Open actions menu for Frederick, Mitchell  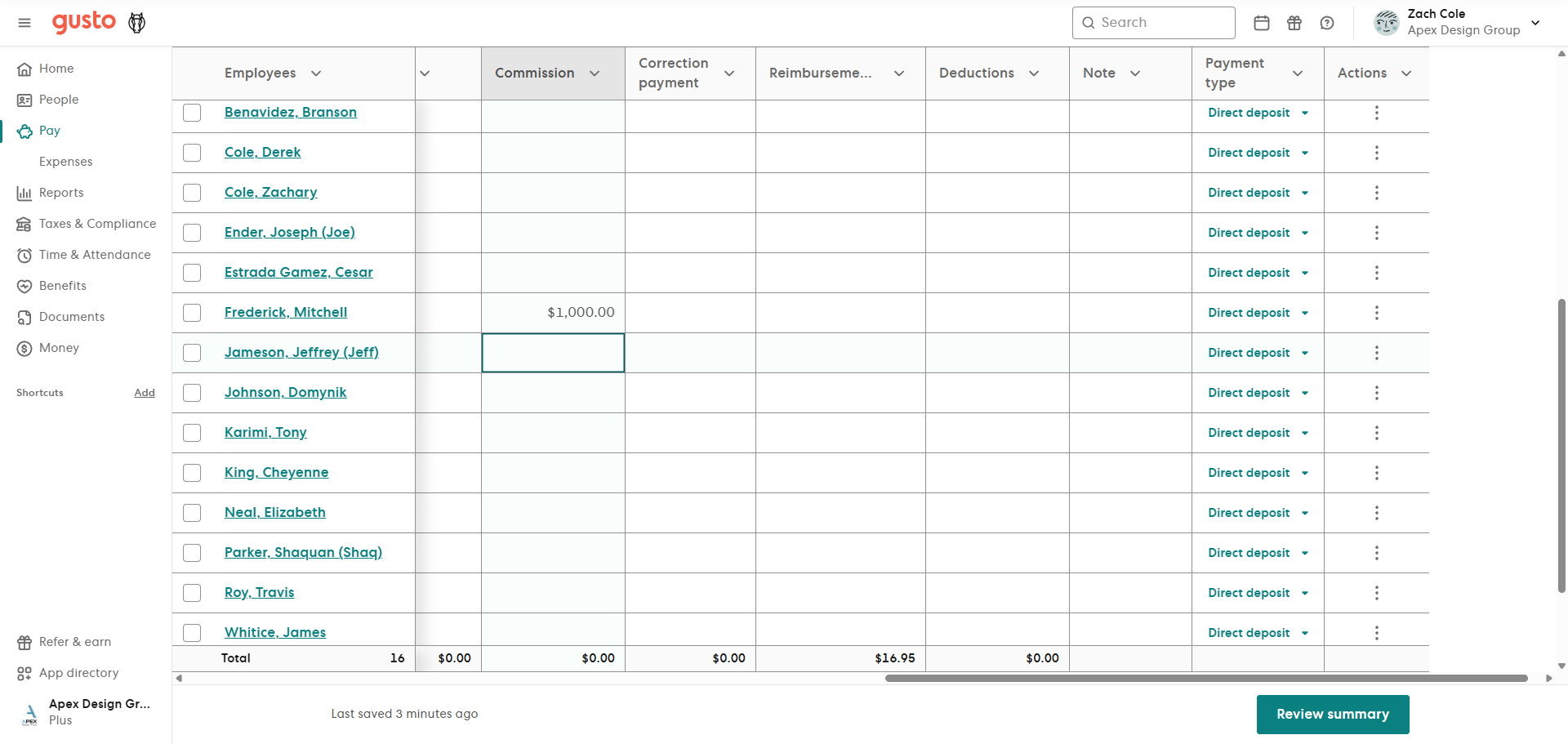pyautogui.click(x=1377, y=313)
